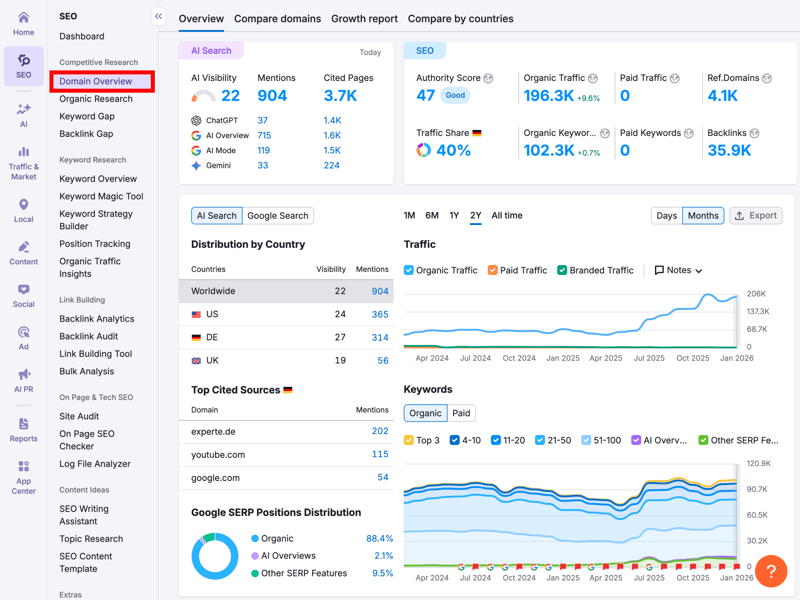Click the Authority Score info icon
Image resolution: width=800 pixels, height=600 pixels.
click(x=489, y=78)
